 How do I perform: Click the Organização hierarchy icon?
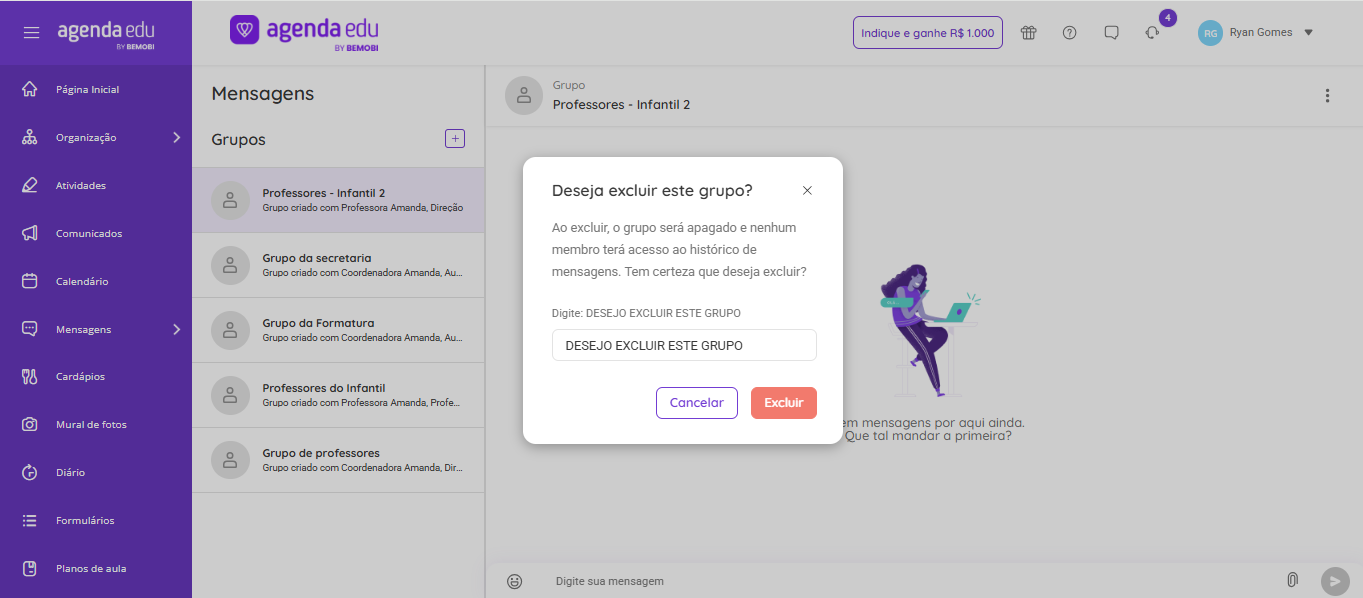pos(29,137)
